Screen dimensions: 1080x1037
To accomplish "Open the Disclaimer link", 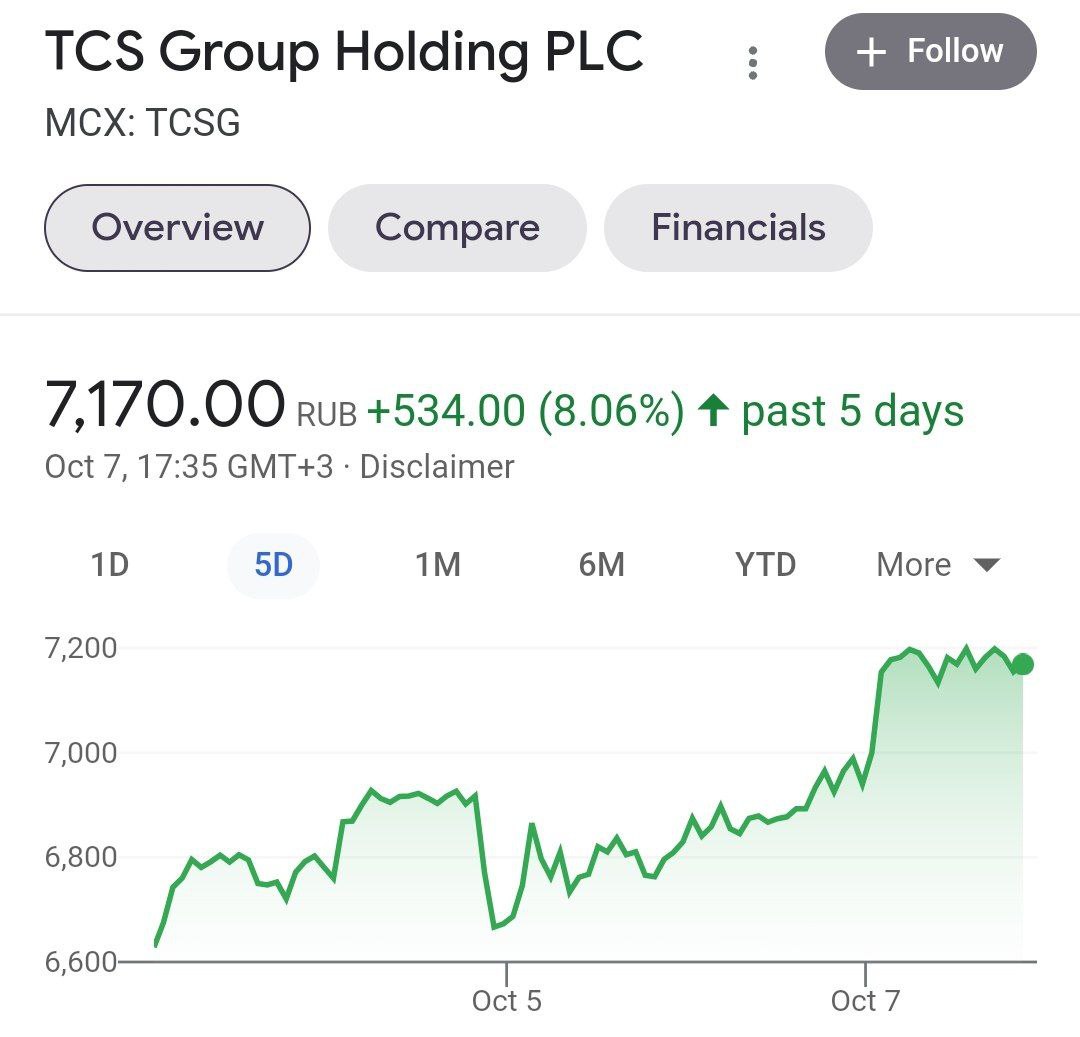I will 437,467.
